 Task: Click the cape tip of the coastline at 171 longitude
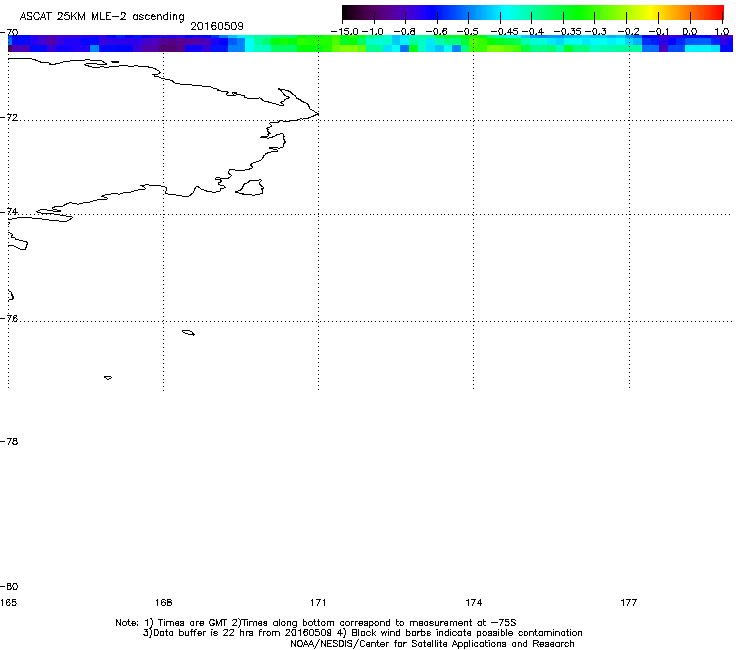316,113
